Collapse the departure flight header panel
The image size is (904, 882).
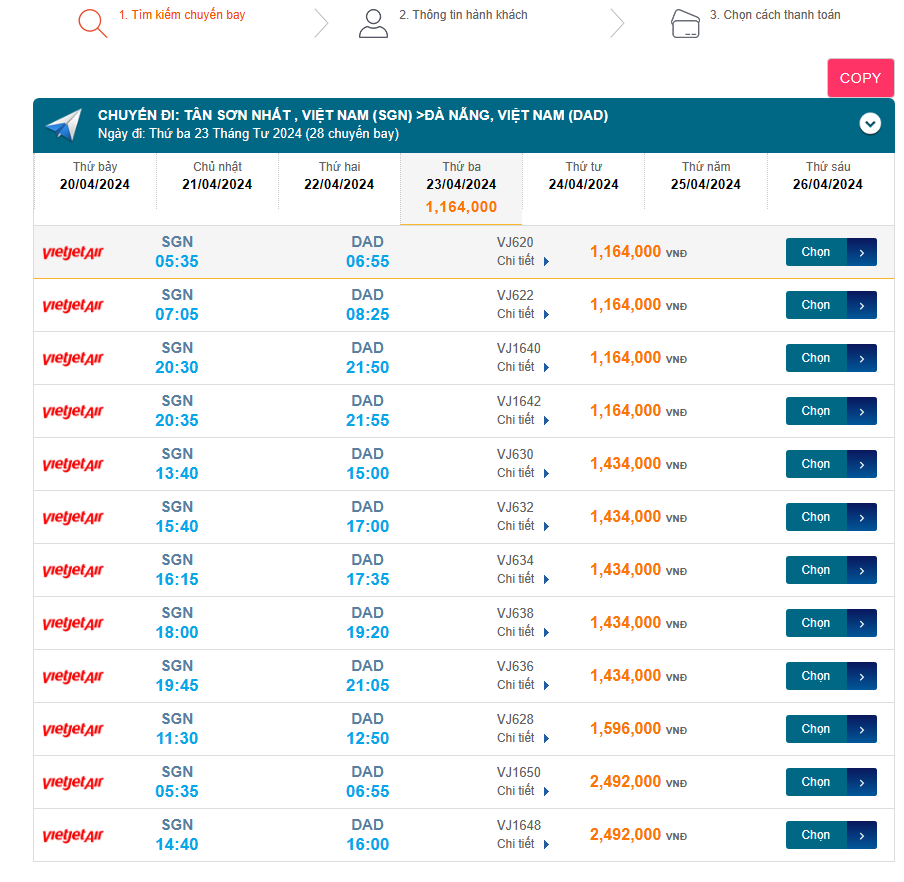coord(870,124)
